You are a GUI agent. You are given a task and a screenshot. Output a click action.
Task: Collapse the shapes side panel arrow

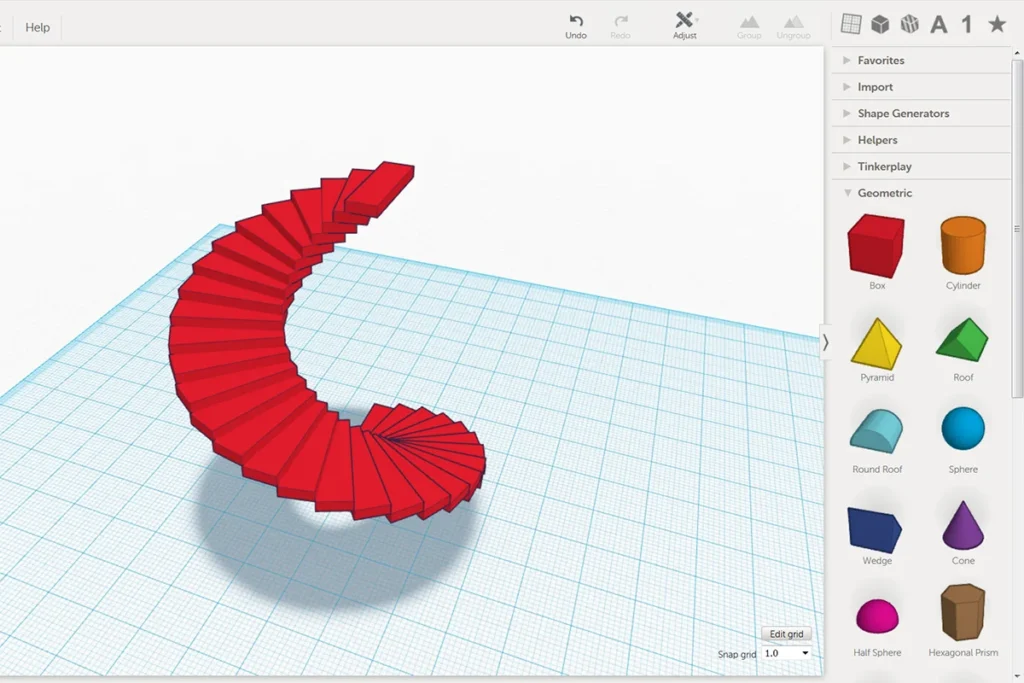click(x=825, y=342)
